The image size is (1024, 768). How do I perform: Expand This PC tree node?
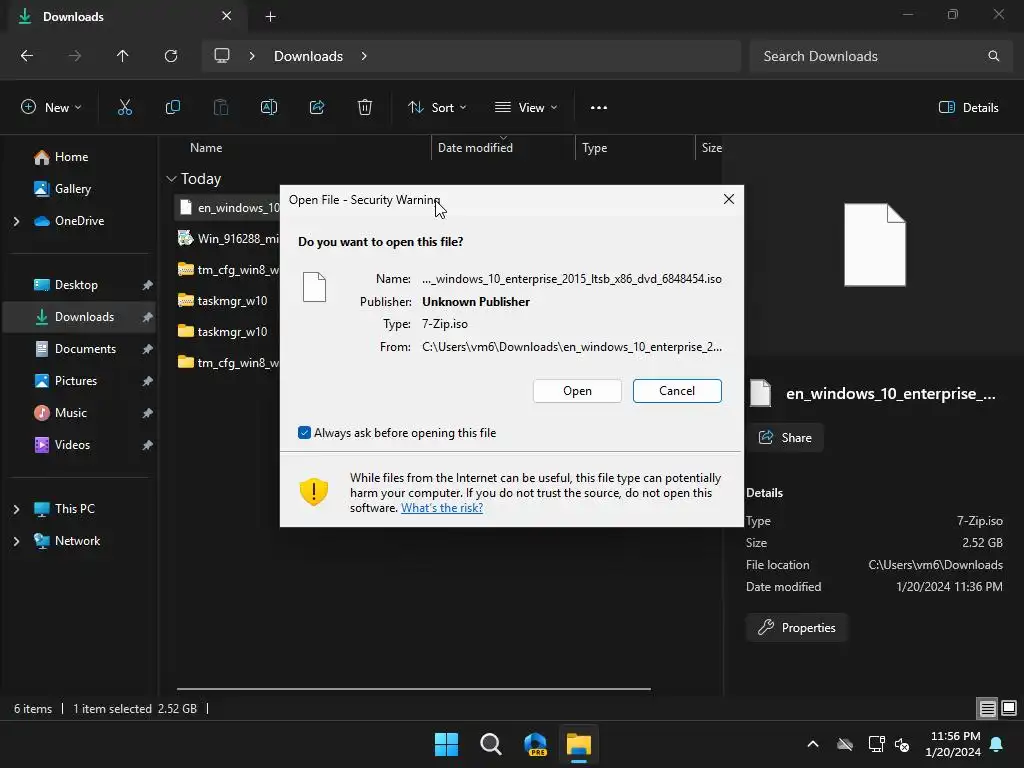[16, 509]
